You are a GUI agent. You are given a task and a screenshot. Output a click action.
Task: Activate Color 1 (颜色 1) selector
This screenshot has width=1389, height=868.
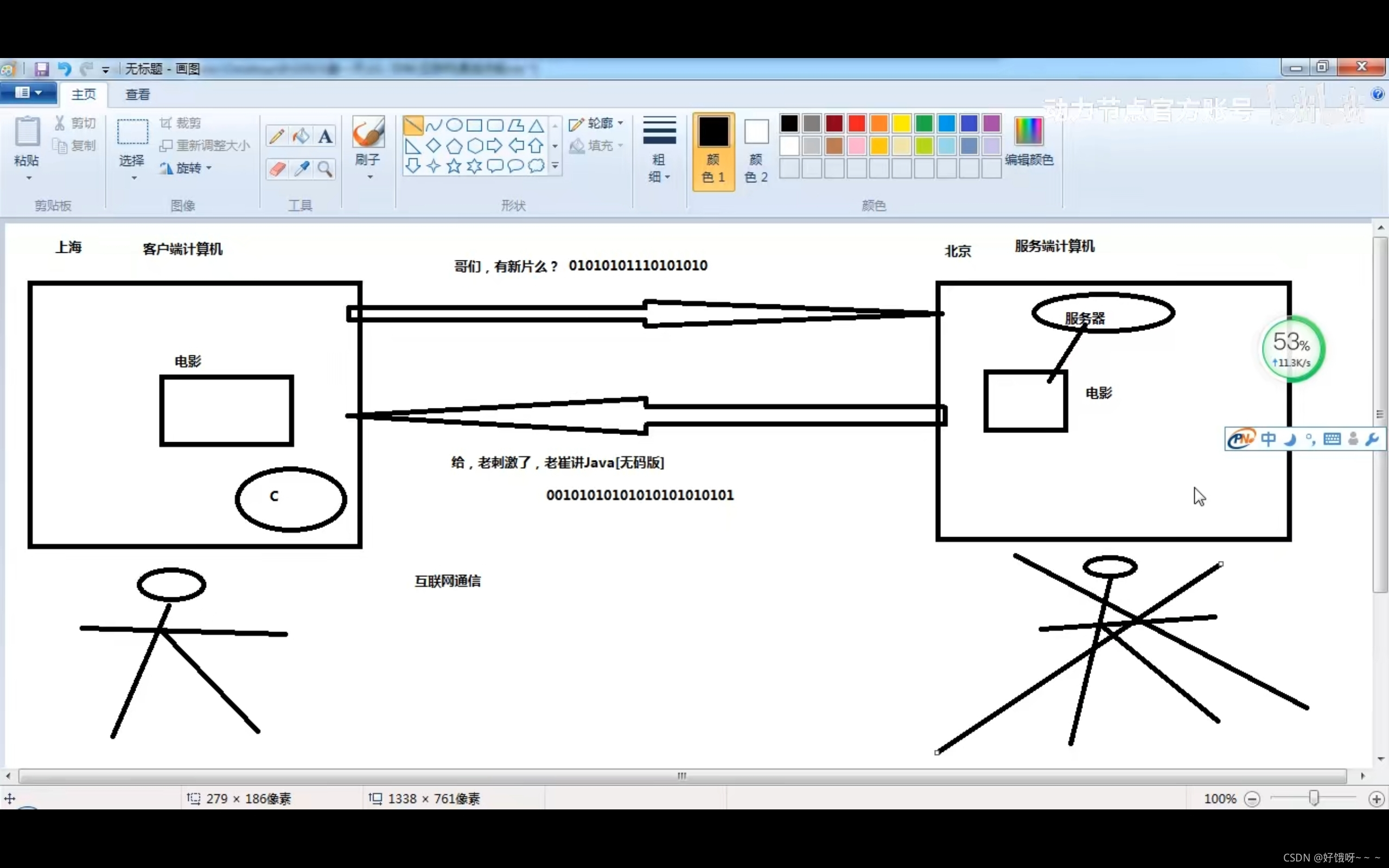(713, 150)
